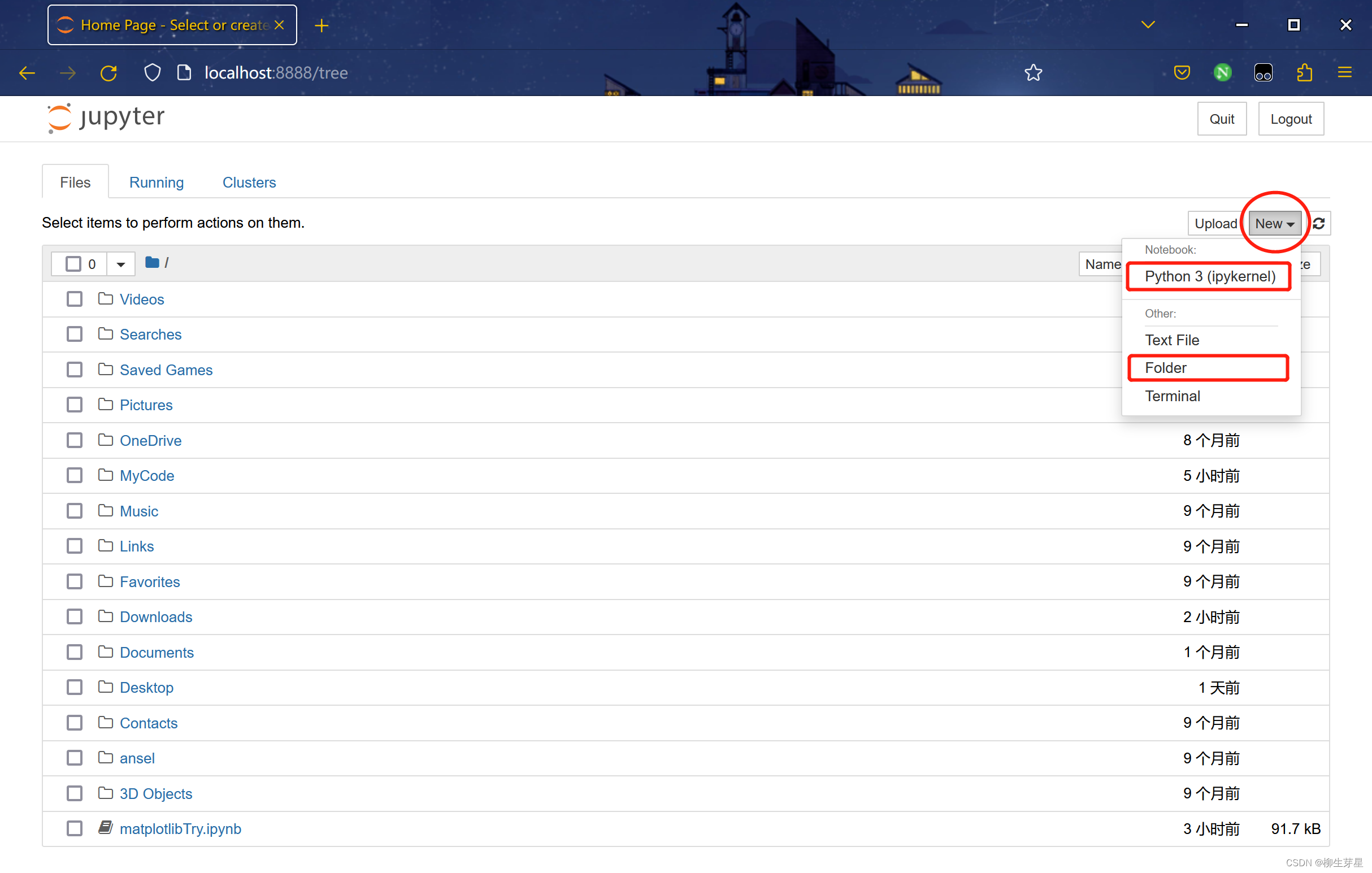Toggle the select-all checkbox in header
Viewport: 1372px width, 873px height.
[73, 264]
